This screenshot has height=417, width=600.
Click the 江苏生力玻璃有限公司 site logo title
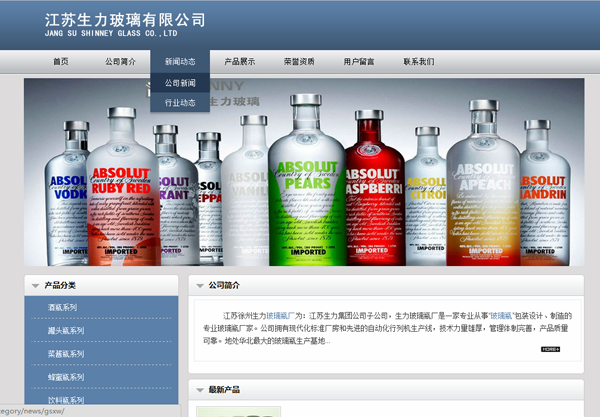click(125, 20)
